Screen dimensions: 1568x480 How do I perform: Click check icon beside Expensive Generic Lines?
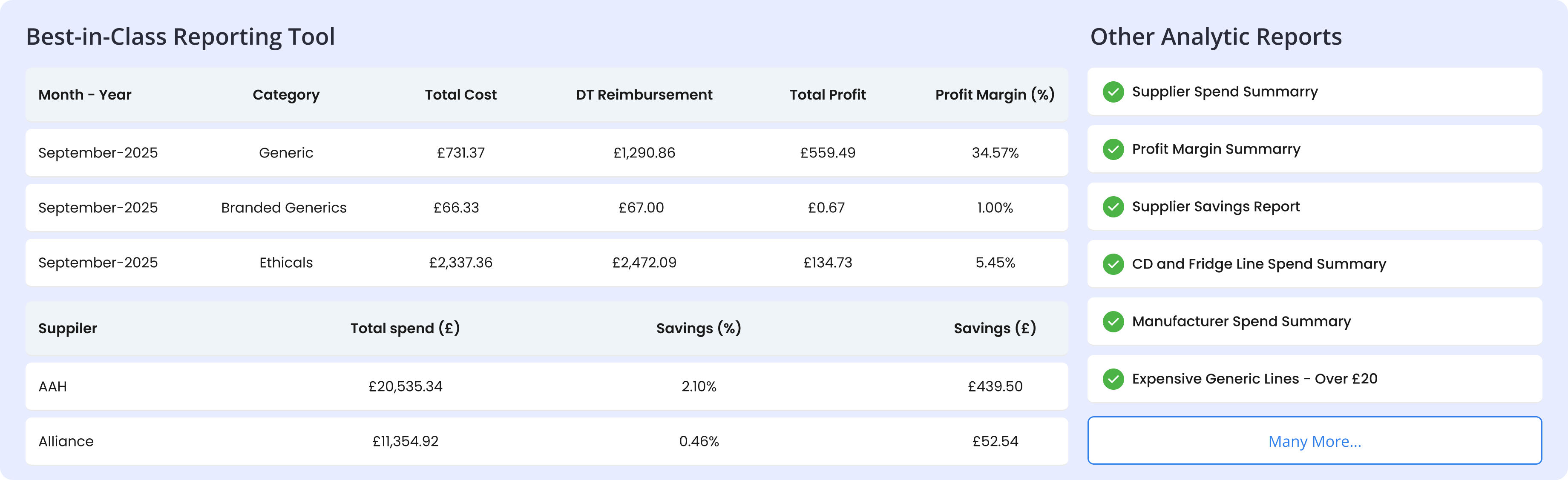pyautogui.click(x=1113, y=379)
